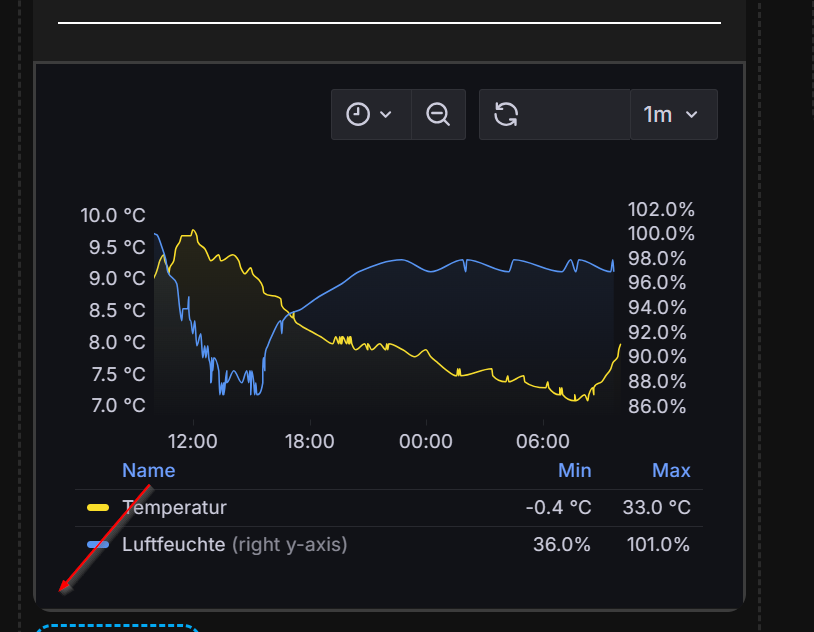Viewport: 814px width, 632px height.
Task: Zoom out the time range
Action: tap(438, 114)
